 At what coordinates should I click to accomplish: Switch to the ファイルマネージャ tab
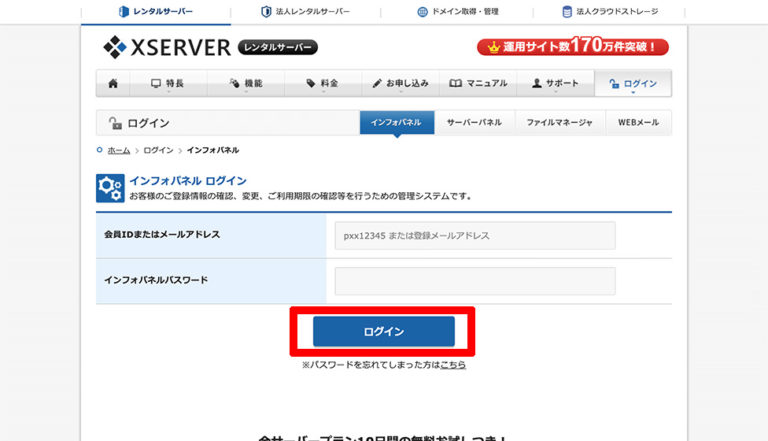tap(560, 122)
